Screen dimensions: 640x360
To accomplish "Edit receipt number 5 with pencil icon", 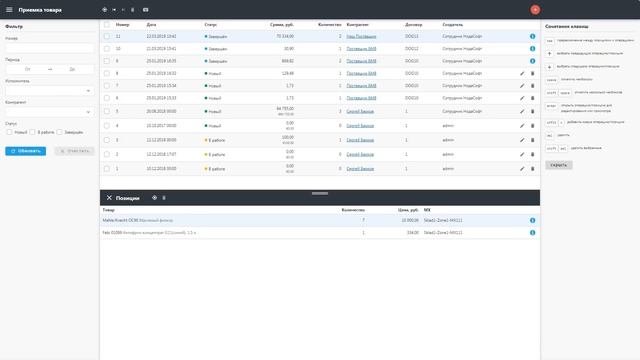I will (x=522, y=111).
